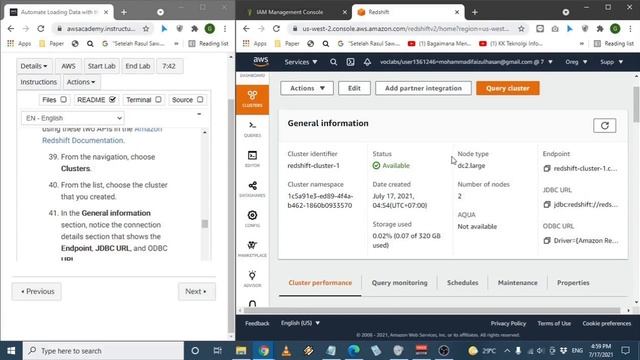This screenshot has height=360, width=640.
Task: Click the Next button in lab instructions
Action: (x=196, y=291)
